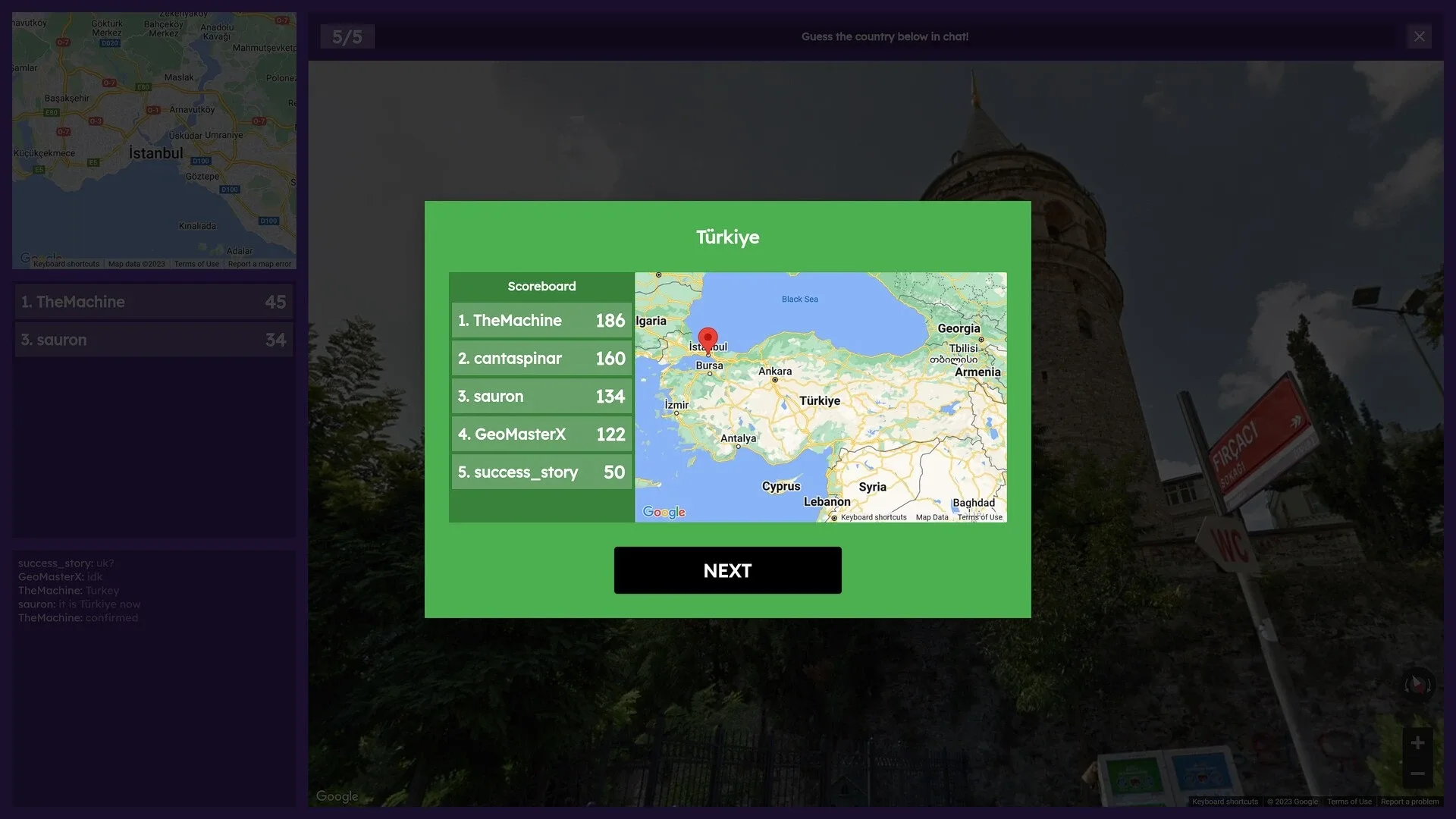Open Terms of Use on result map

point(980,517)
